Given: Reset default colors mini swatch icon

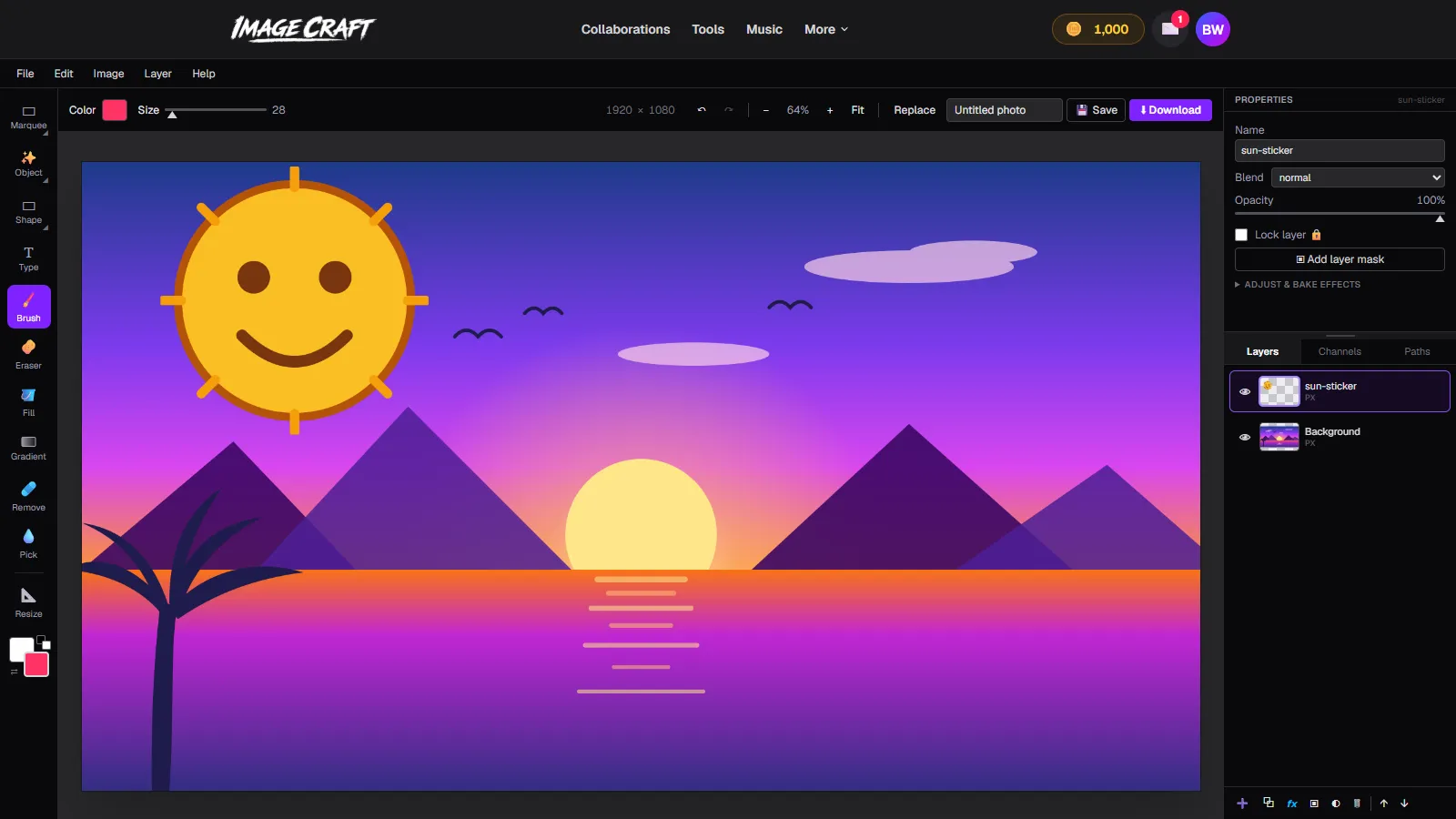Looking at the screenshot, I should (x=44, y=642).
